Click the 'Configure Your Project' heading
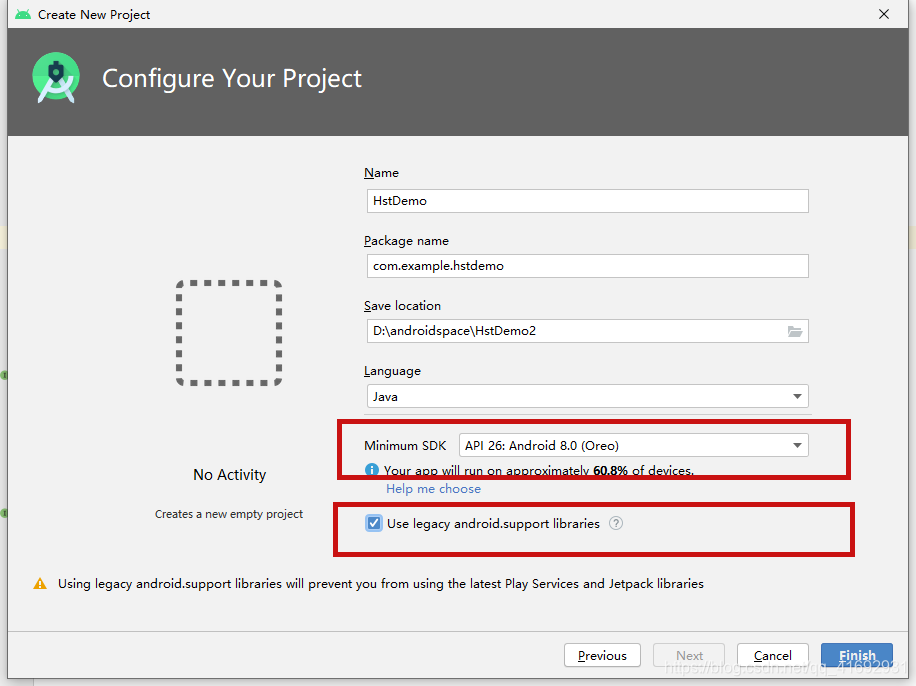 tap(232, 78)
